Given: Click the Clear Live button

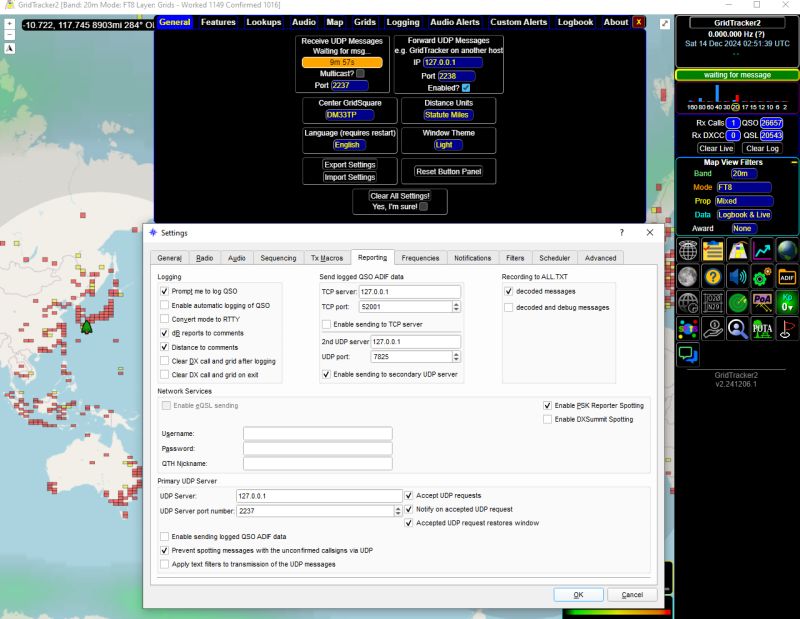Looking at the screenshot, I should point(716,148).
